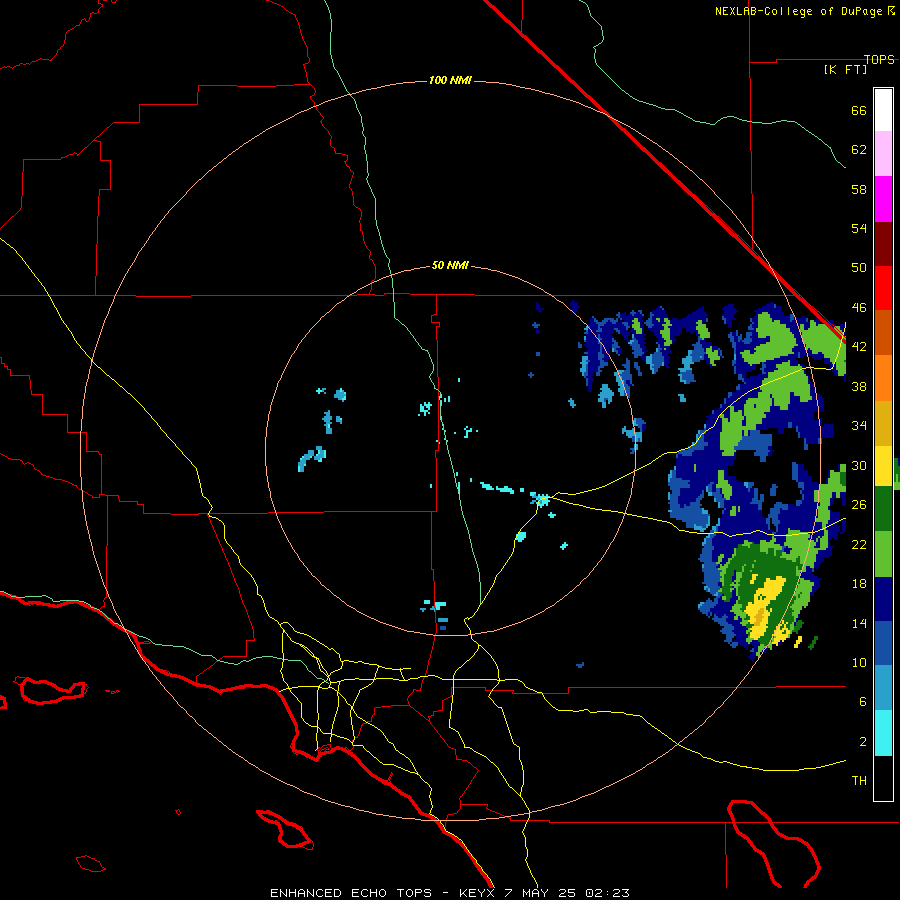Click the magenta 58K ft legend swatch
The width and height of the screenshot is (900, 900).
tap(883, 199)
